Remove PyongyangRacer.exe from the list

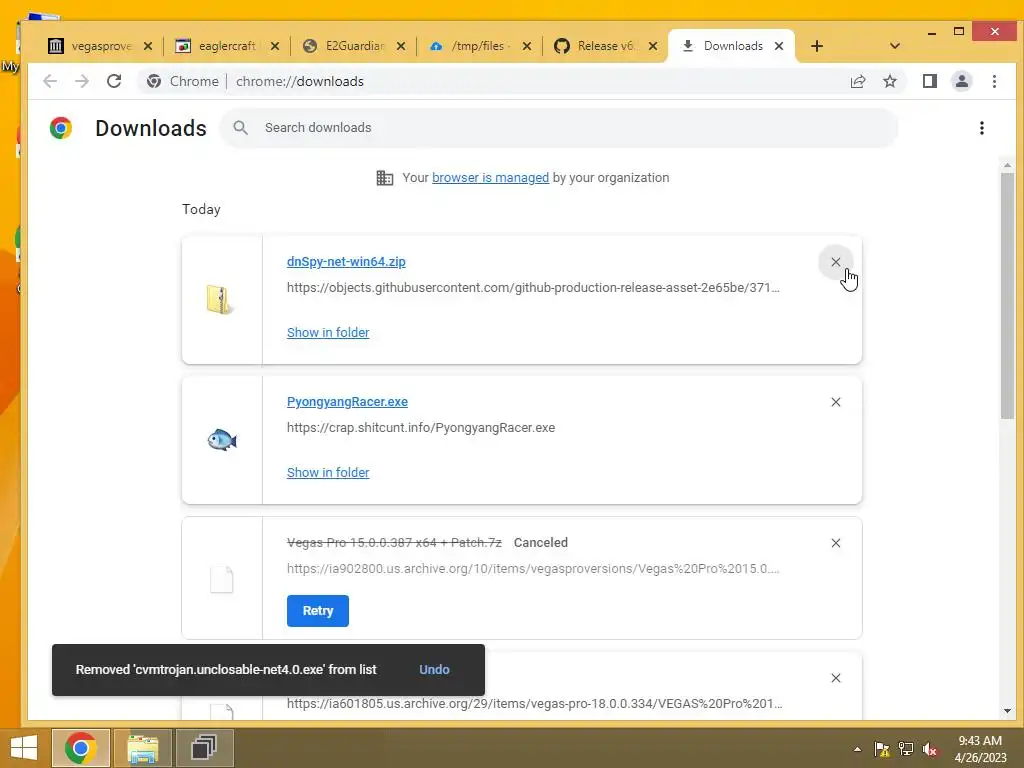(836, 402)
